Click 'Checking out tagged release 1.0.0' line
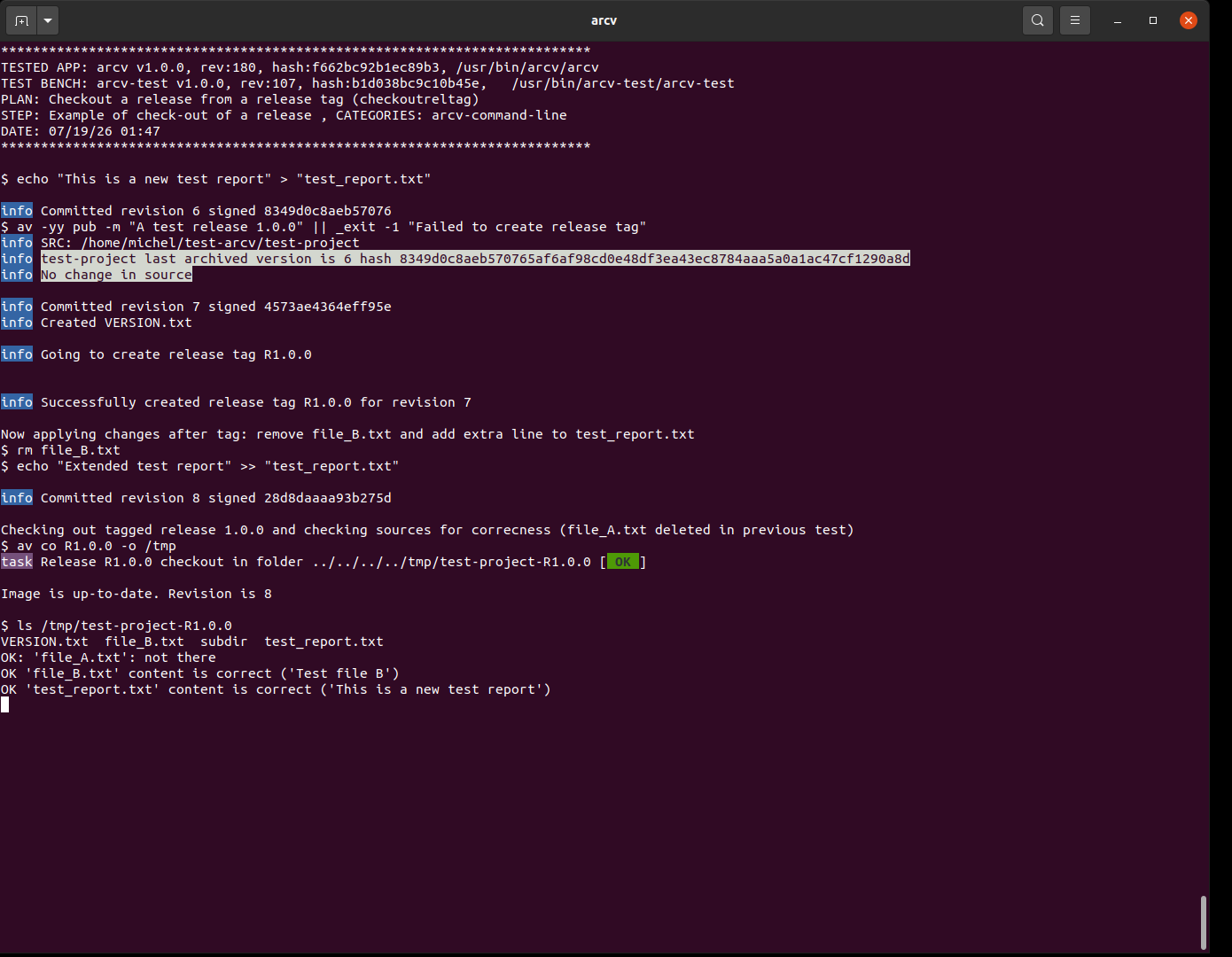 (427, 530)
